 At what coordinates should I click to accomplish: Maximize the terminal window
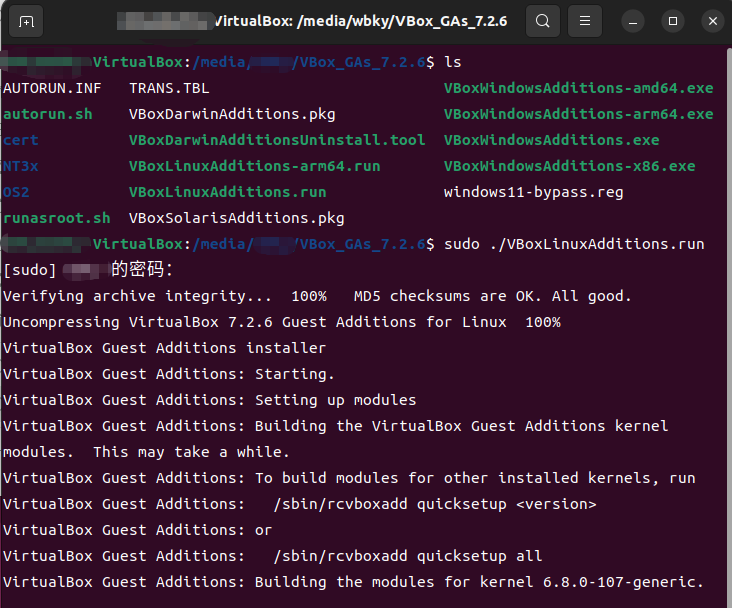(x=673, y=21)
